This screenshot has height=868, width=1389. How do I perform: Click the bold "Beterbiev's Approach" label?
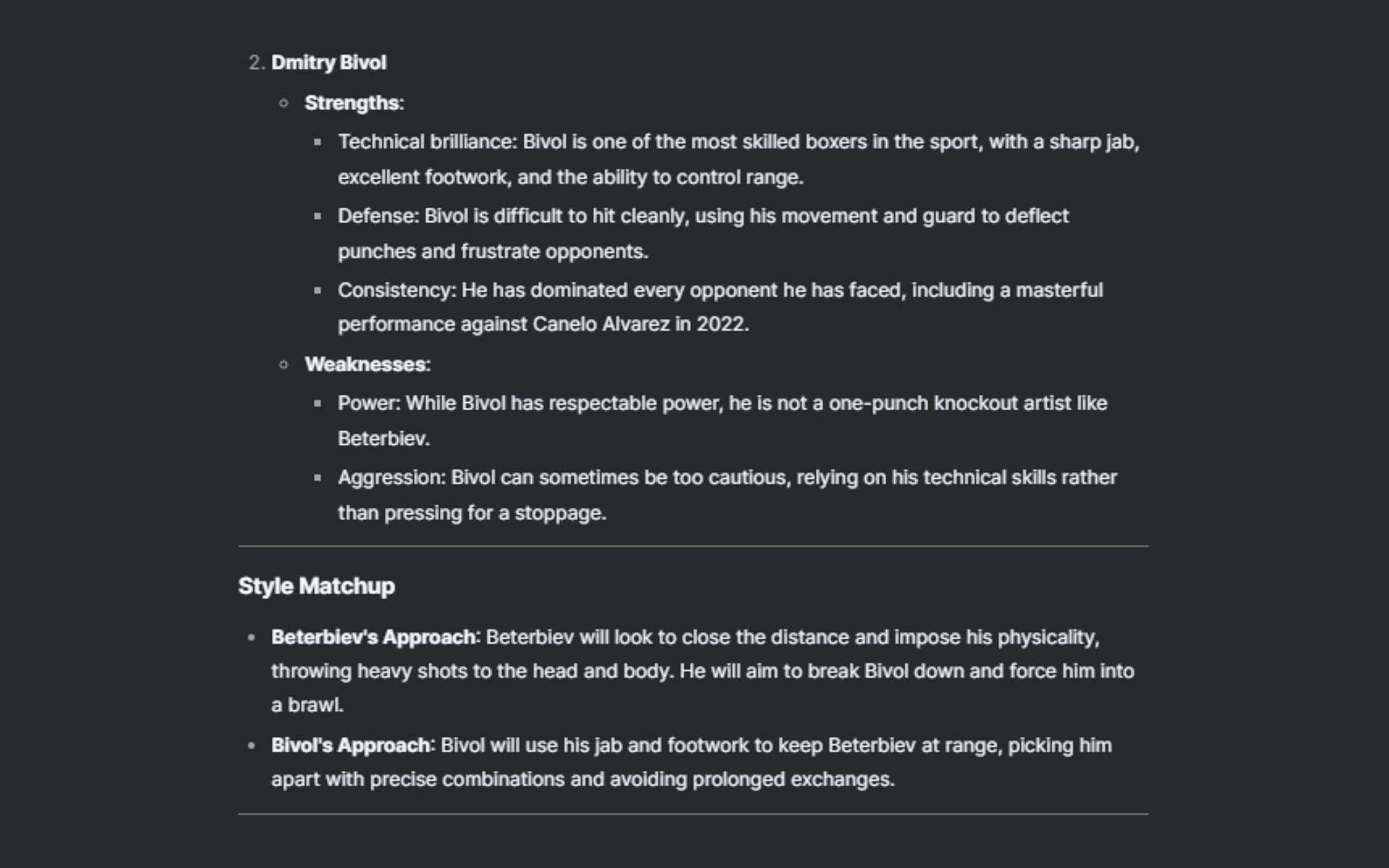[x=373, y=637]
